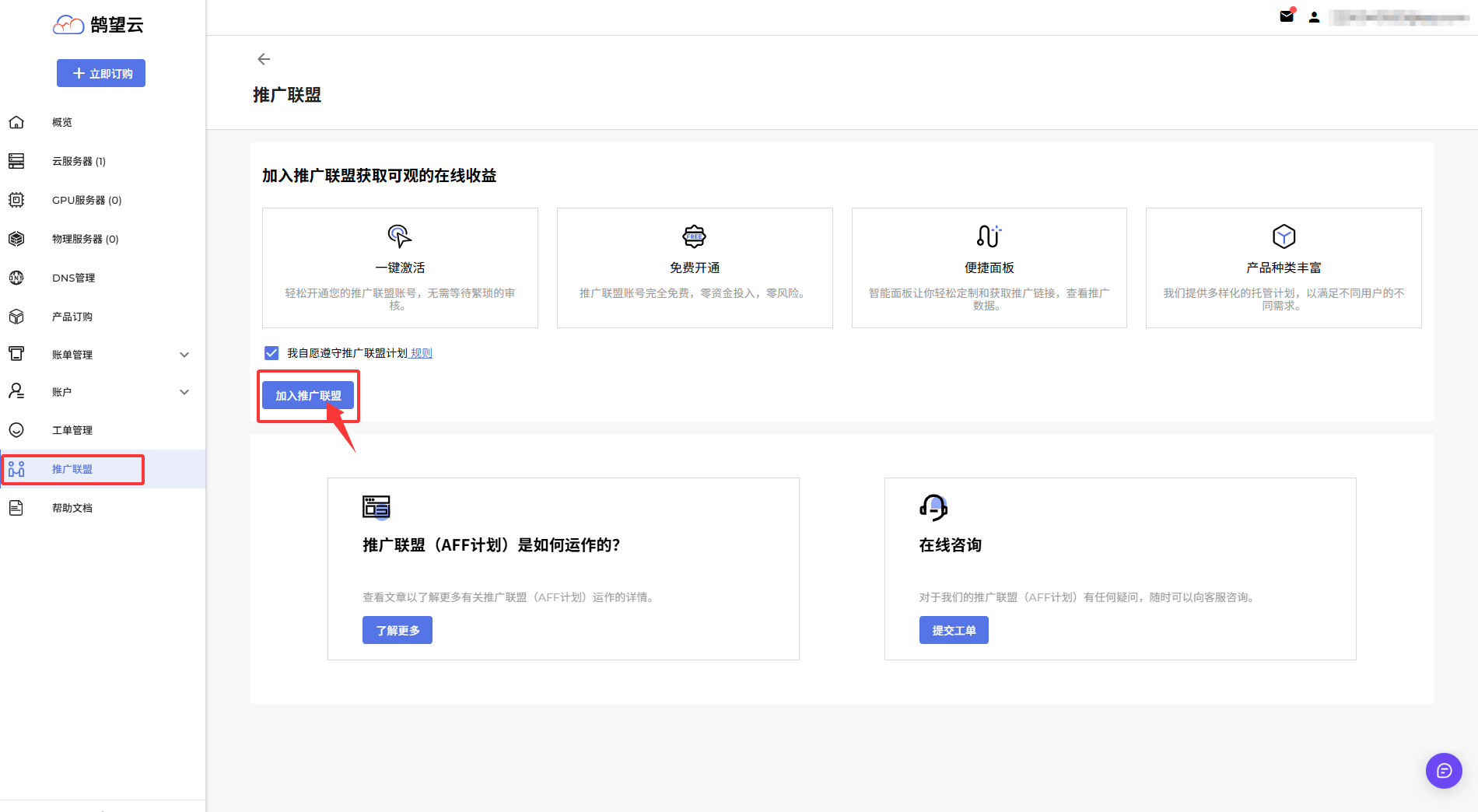Click the DNS管理 globe icon
This screenshot has width=1478, height=812.
coord(16,278)
